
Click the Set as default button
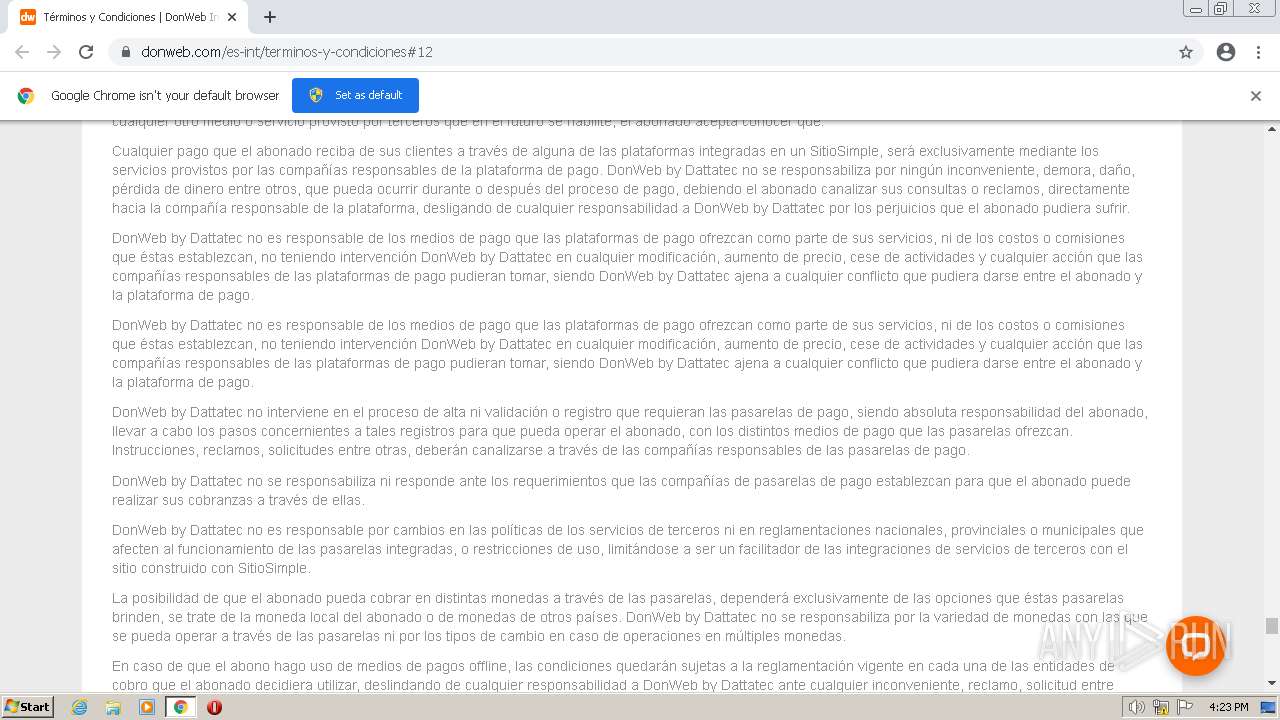(355, 95)
